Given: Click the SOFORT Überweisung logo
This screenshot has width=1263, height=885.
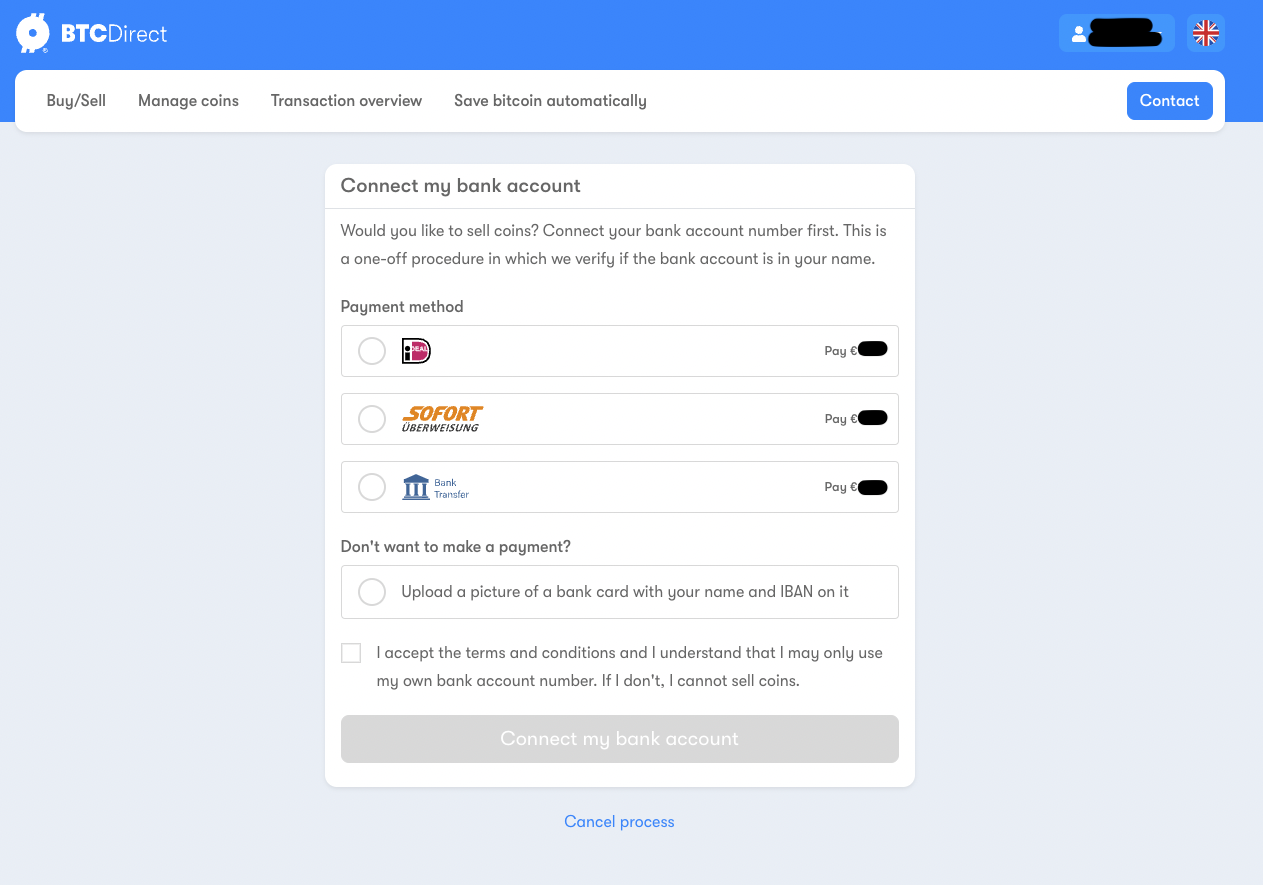Looking at the screenshot, I should point(442,419).
